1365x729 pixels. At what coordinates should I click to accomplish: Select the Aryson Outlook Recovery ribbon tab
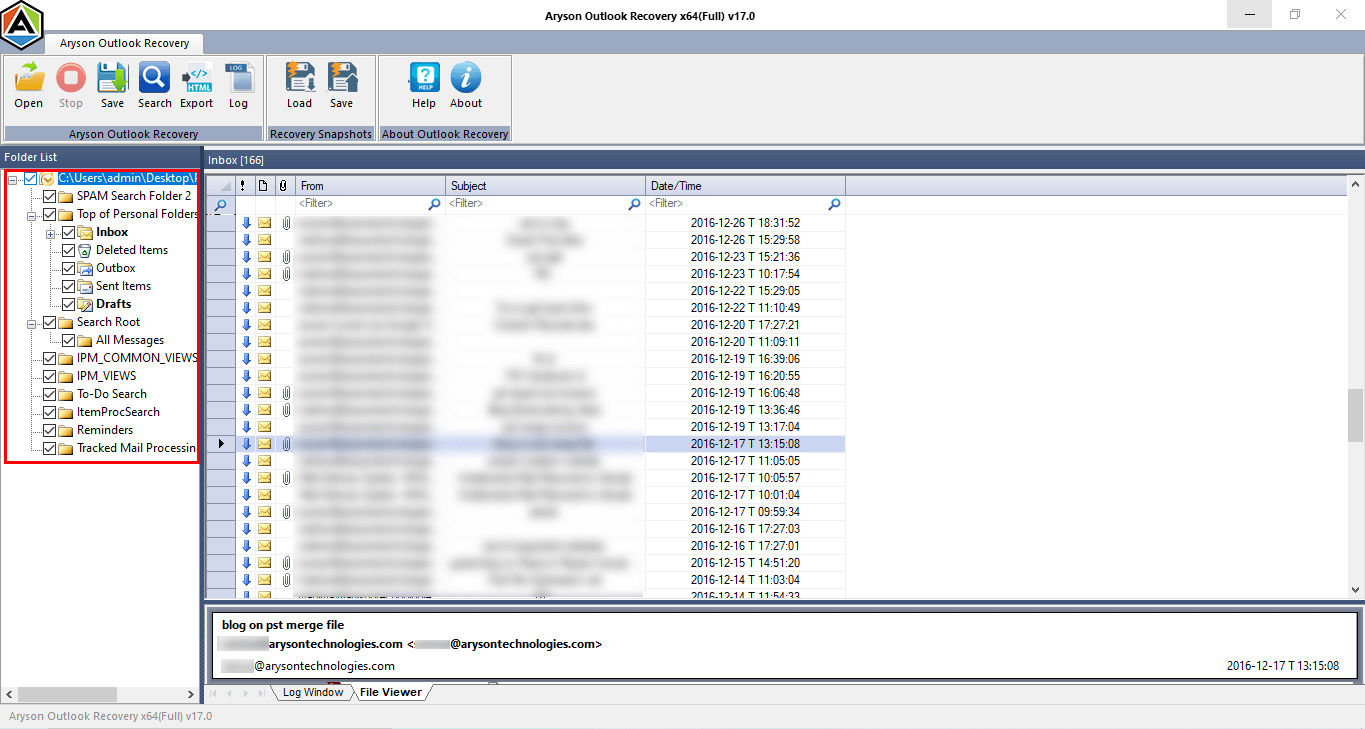pyautogui.click(x=124, y=44)
